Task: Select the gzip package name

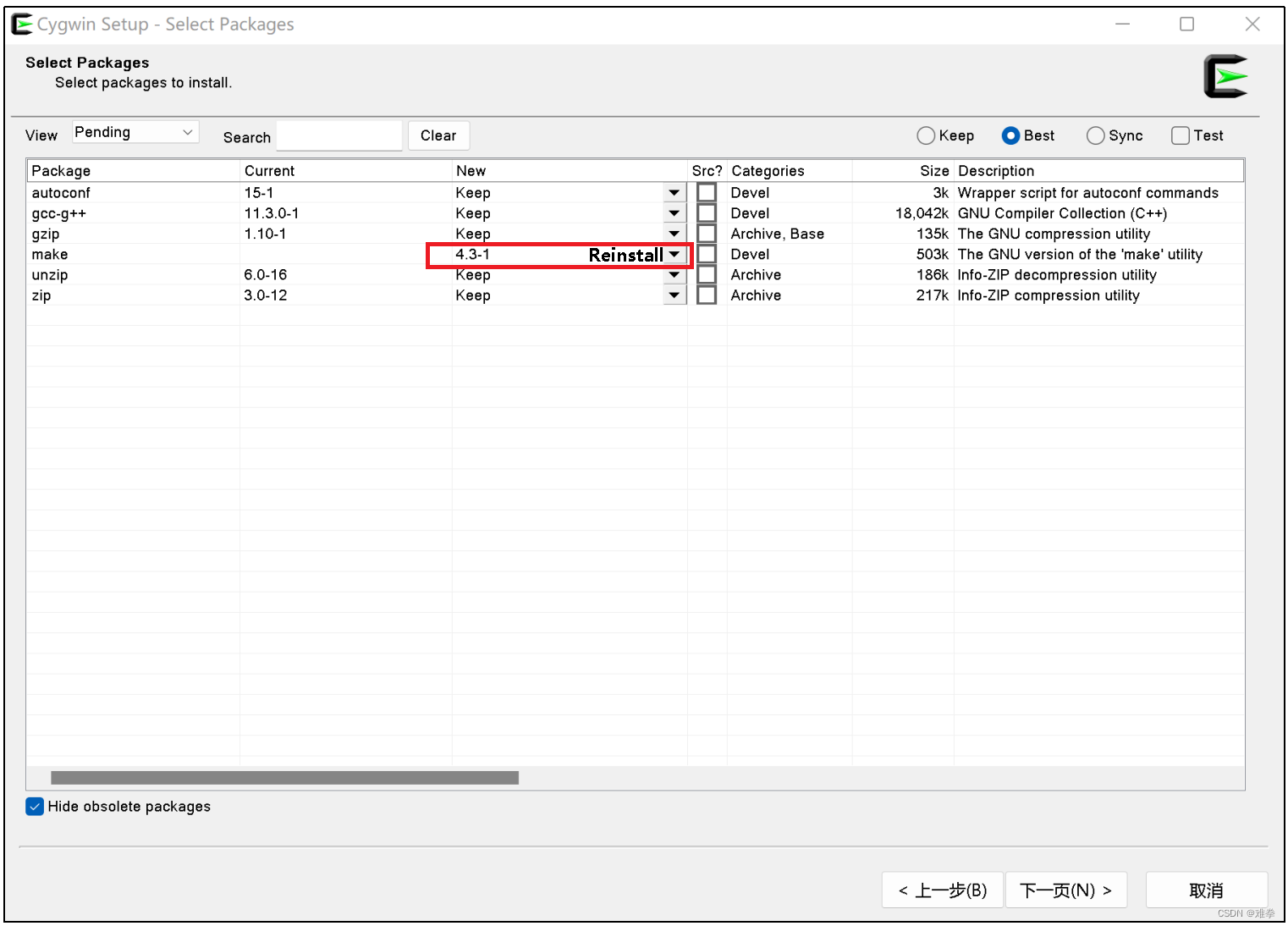Action: [46, 234]
